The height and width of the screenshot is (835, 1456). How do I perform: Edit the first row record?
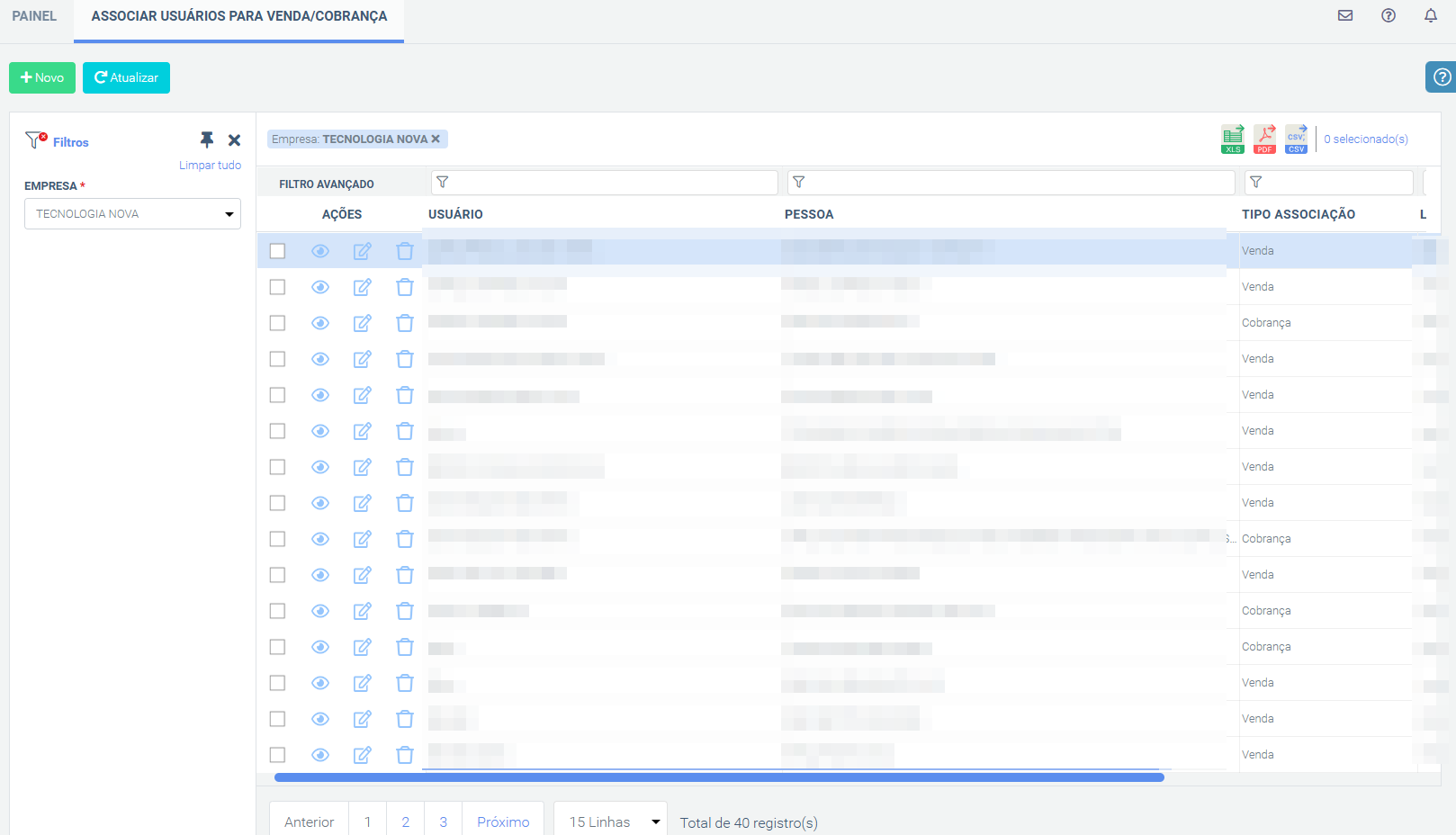point(363,251)
